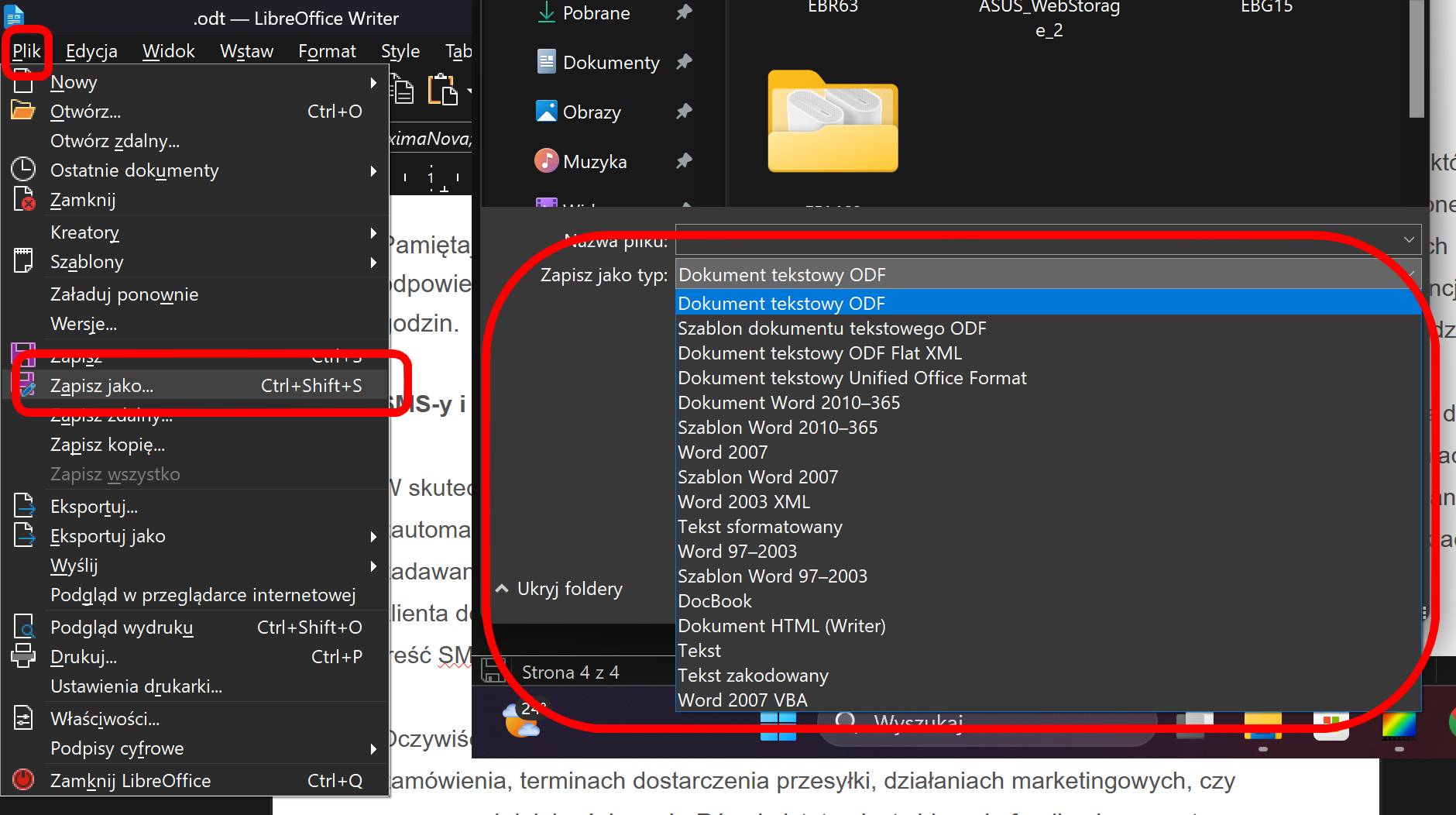
Task: Click the Właściwości properties icon
Action: click(23, 718)
